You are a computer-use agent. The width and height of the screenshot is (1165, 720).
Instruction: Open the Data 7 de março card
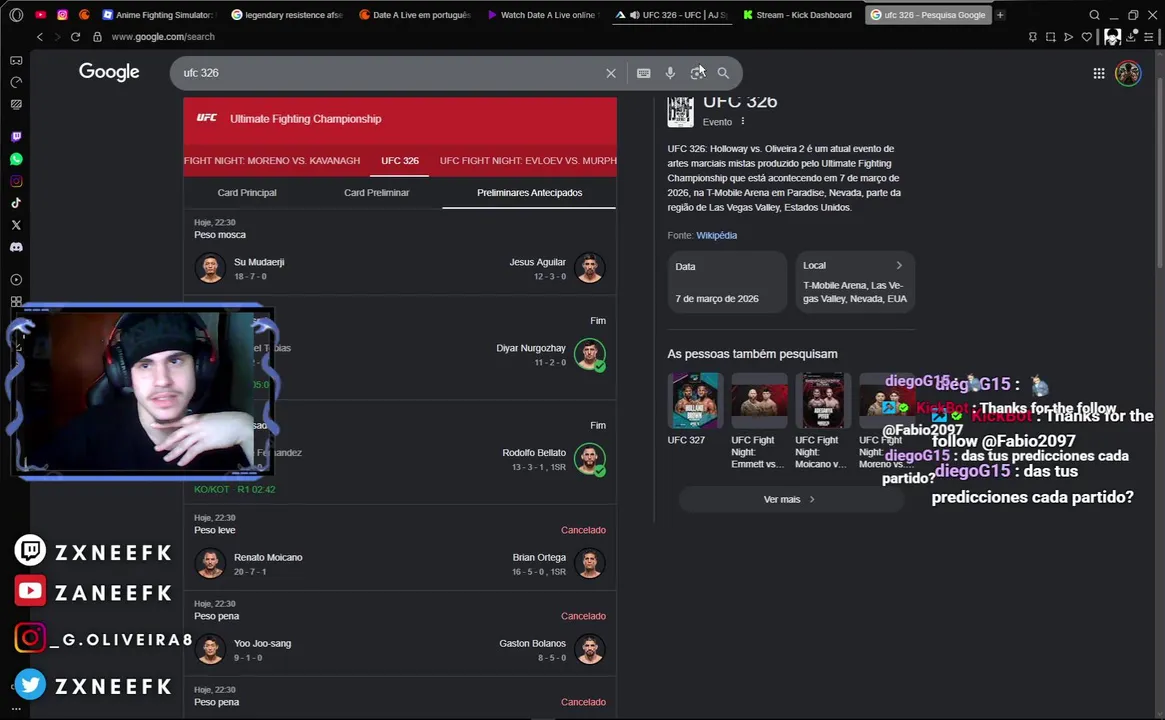(727, 282)
